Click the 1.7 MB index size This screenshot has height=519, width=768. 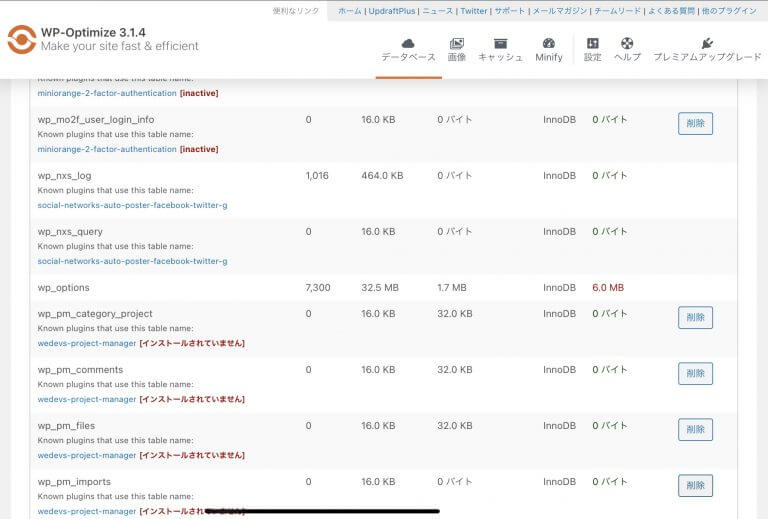[x=452, y=287]
